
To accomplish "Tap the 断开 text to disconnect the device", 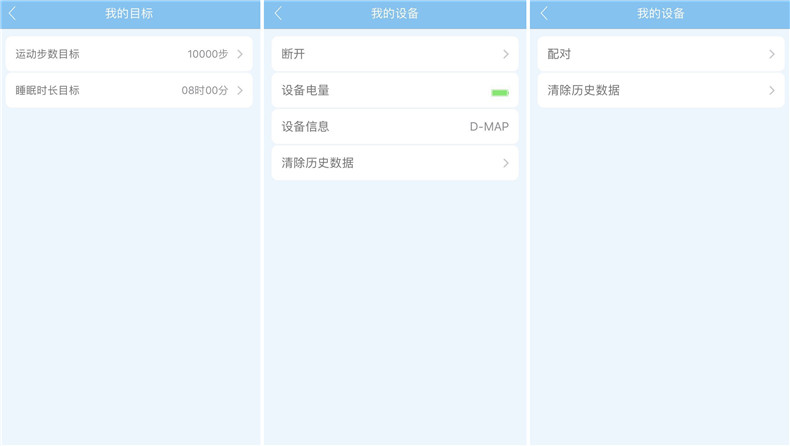I will click(293, 54).
